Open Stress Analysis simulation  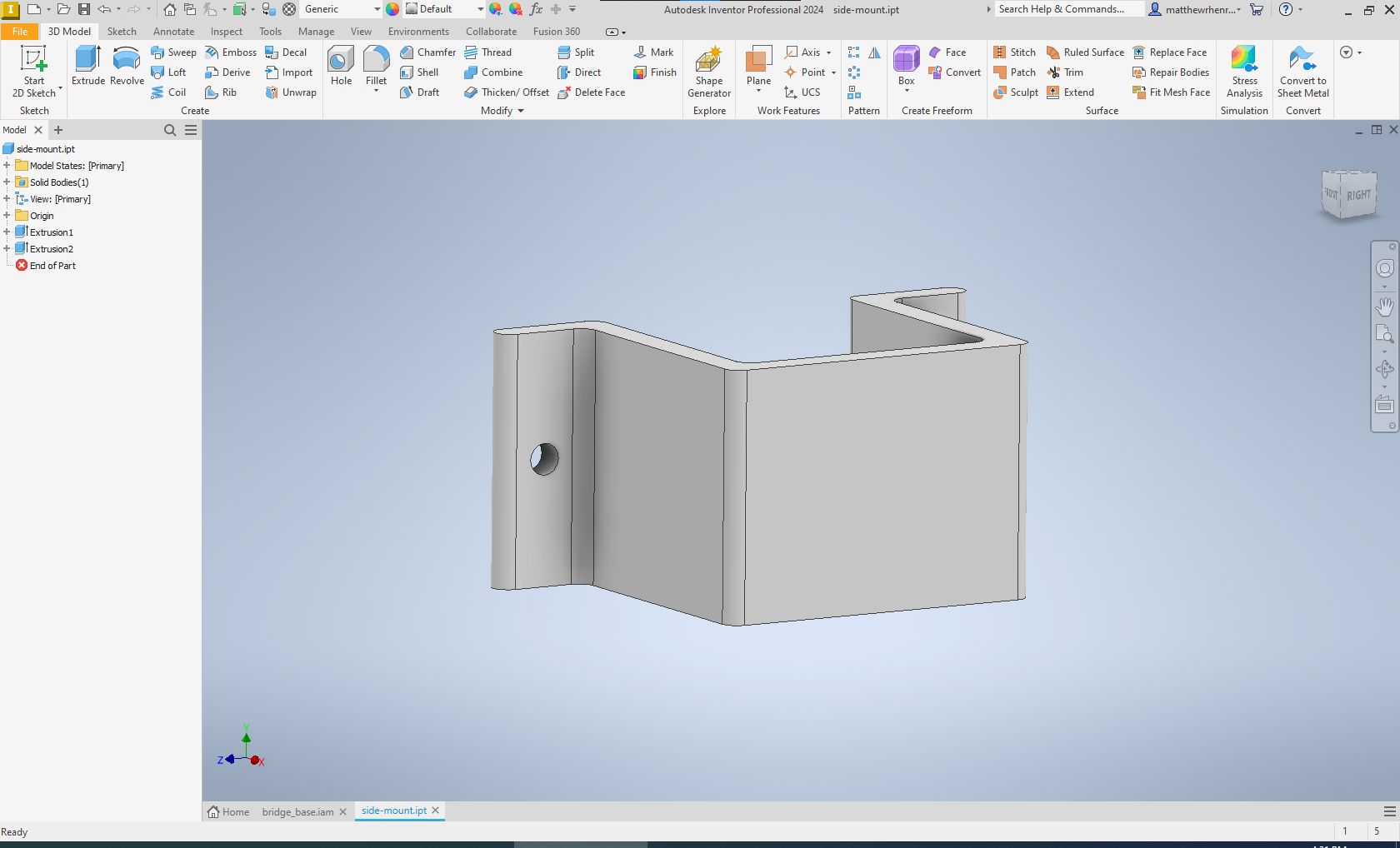tap(1244, 72)
